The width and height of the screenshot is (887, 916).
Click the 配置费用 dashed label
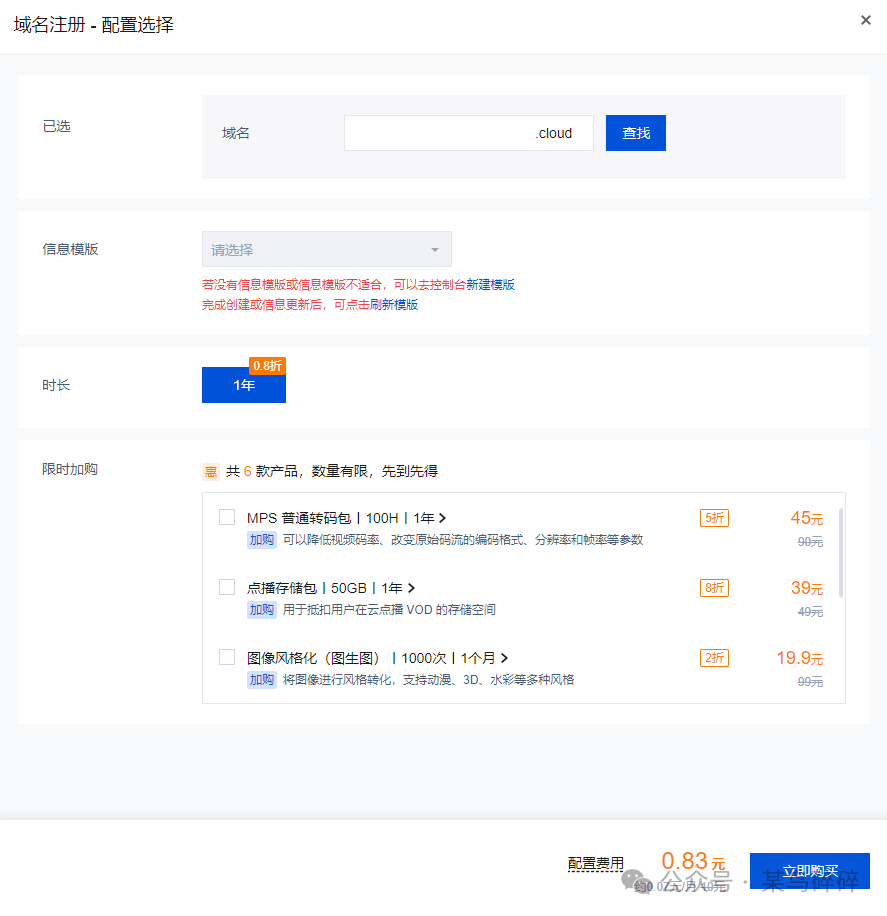[x=597, y=862]
